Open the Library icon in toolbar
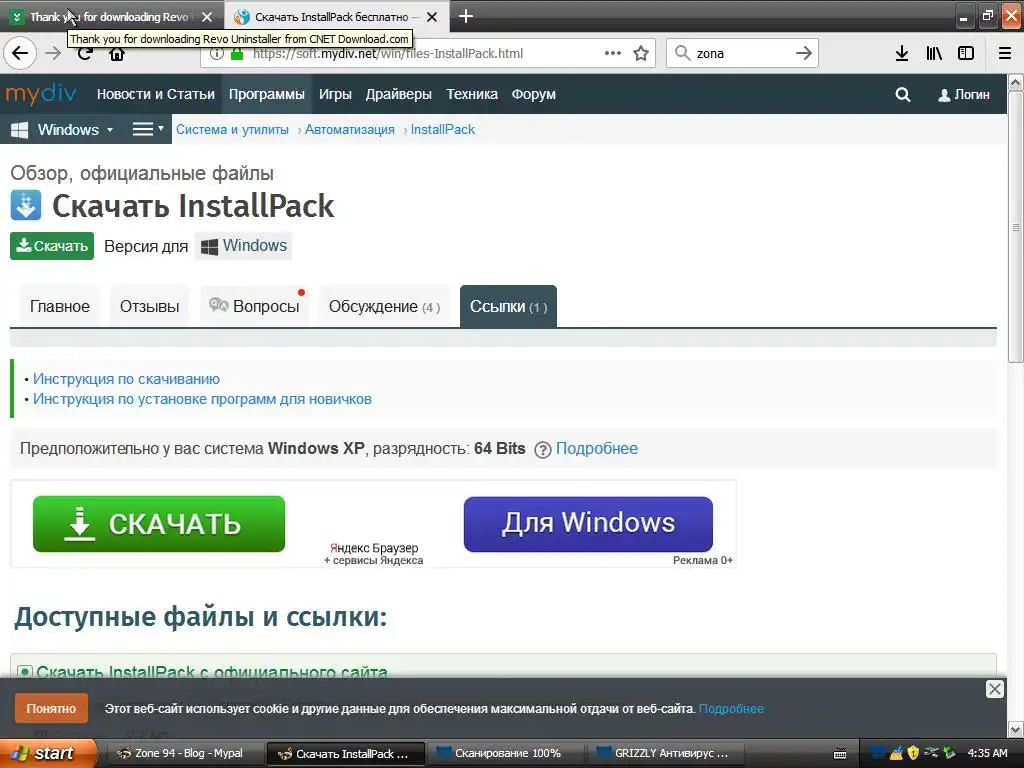 [x=934, y=54]
